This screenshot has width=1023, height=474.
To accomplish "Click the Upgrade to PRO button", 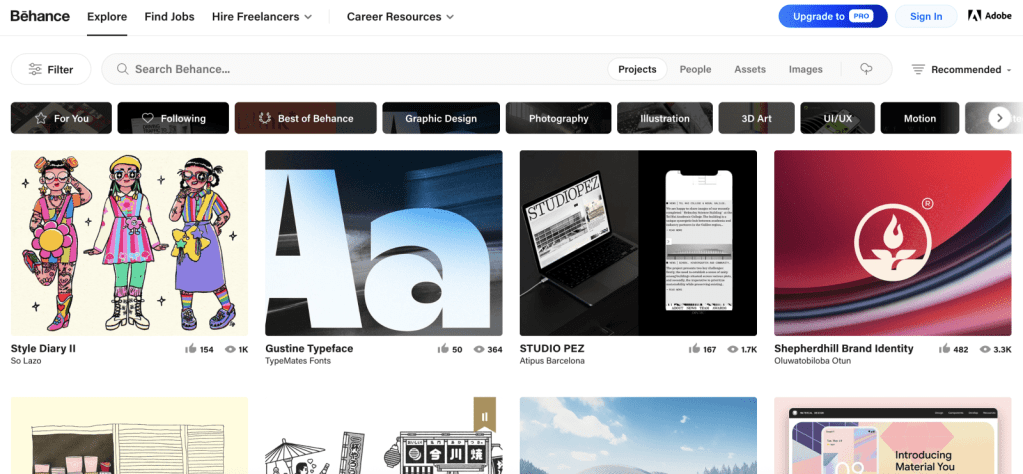I will (832, 16).
